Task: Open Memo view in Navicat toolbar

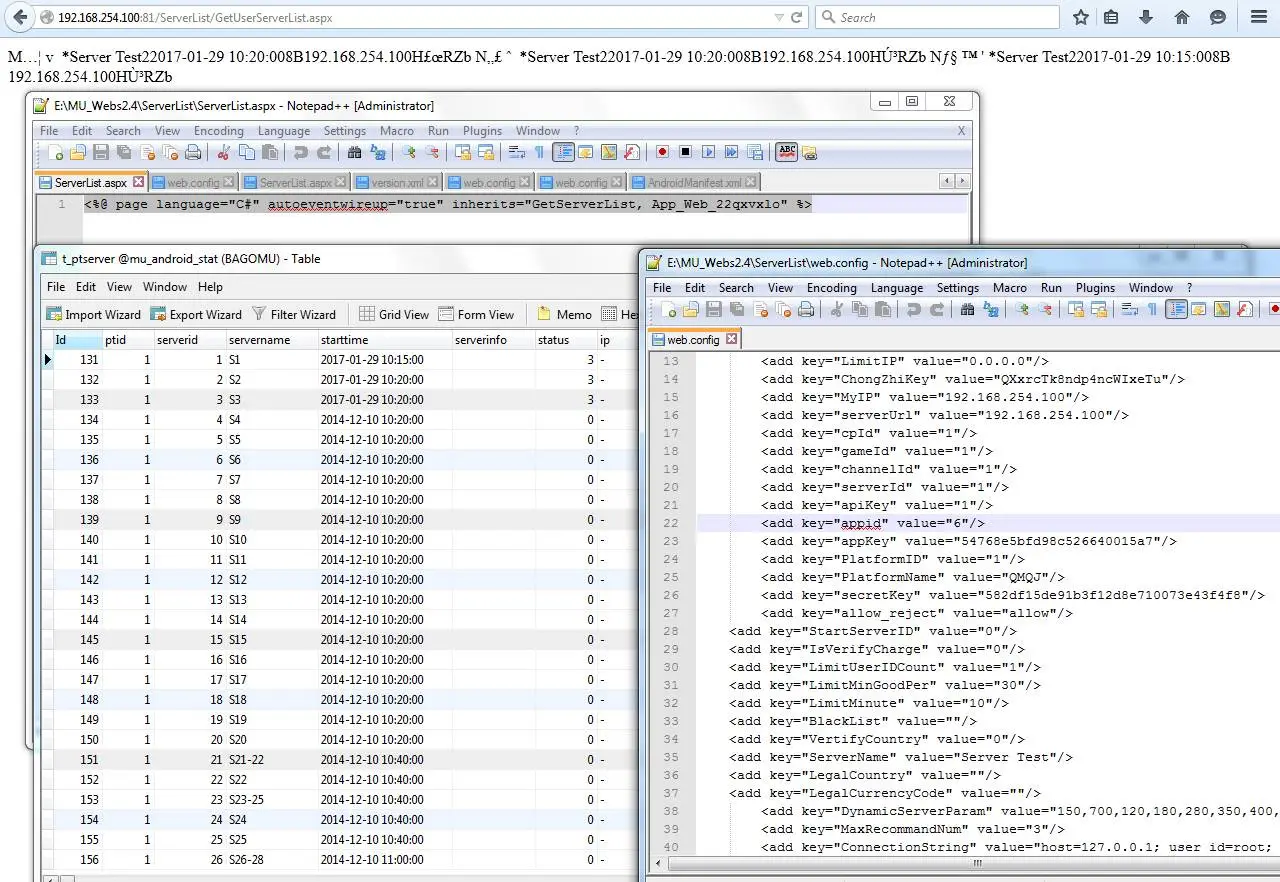Action: [x=564, y=314]
